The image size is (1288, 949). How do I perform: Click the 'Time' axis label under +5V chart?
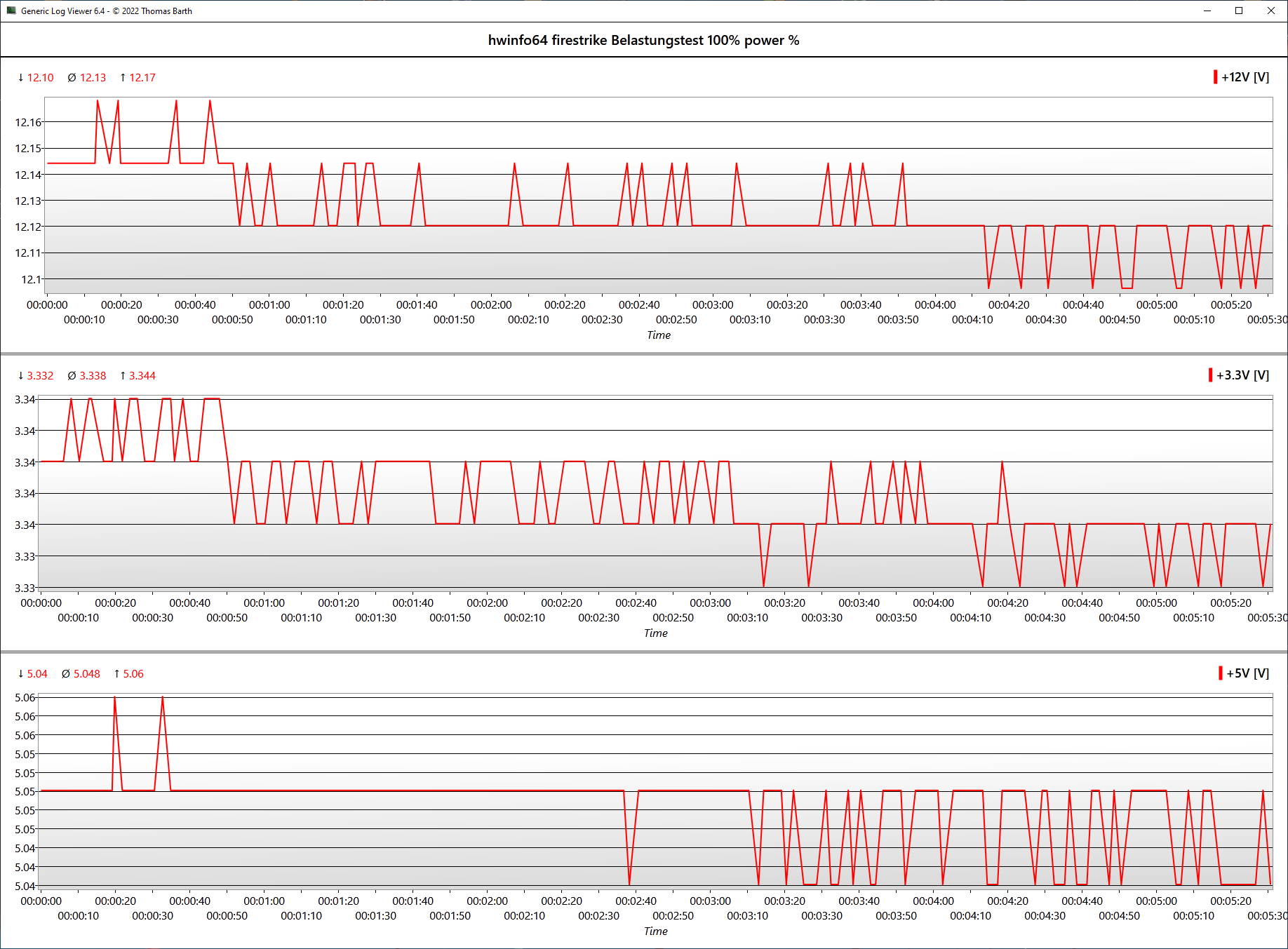coord(656,931)
